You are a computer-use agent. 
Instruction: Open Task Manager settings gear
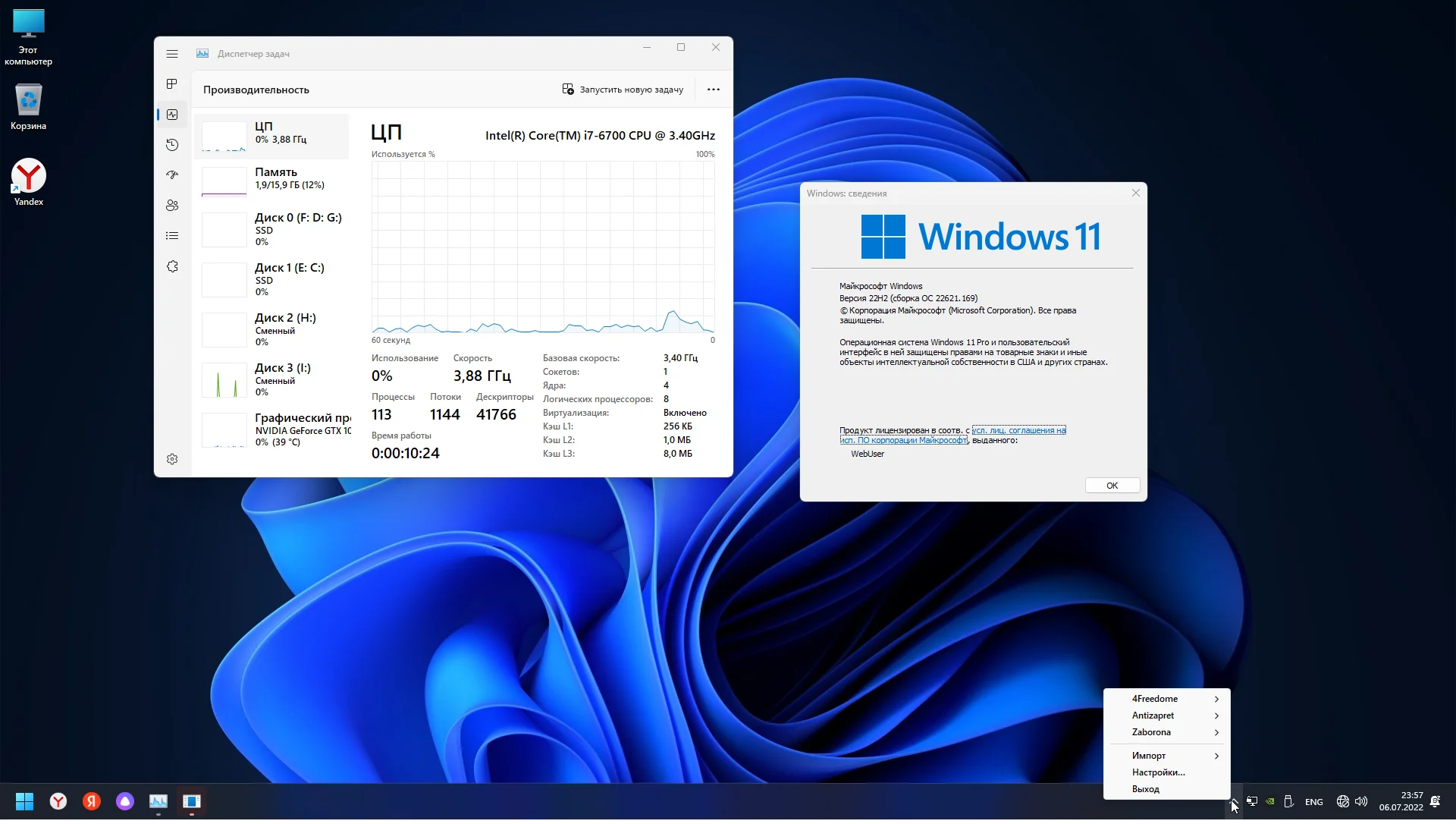(172, 460)
